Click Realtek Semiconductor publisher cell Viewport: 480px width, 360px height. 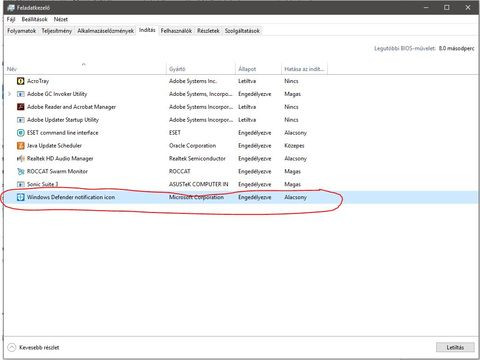click(x=197, y=159)
